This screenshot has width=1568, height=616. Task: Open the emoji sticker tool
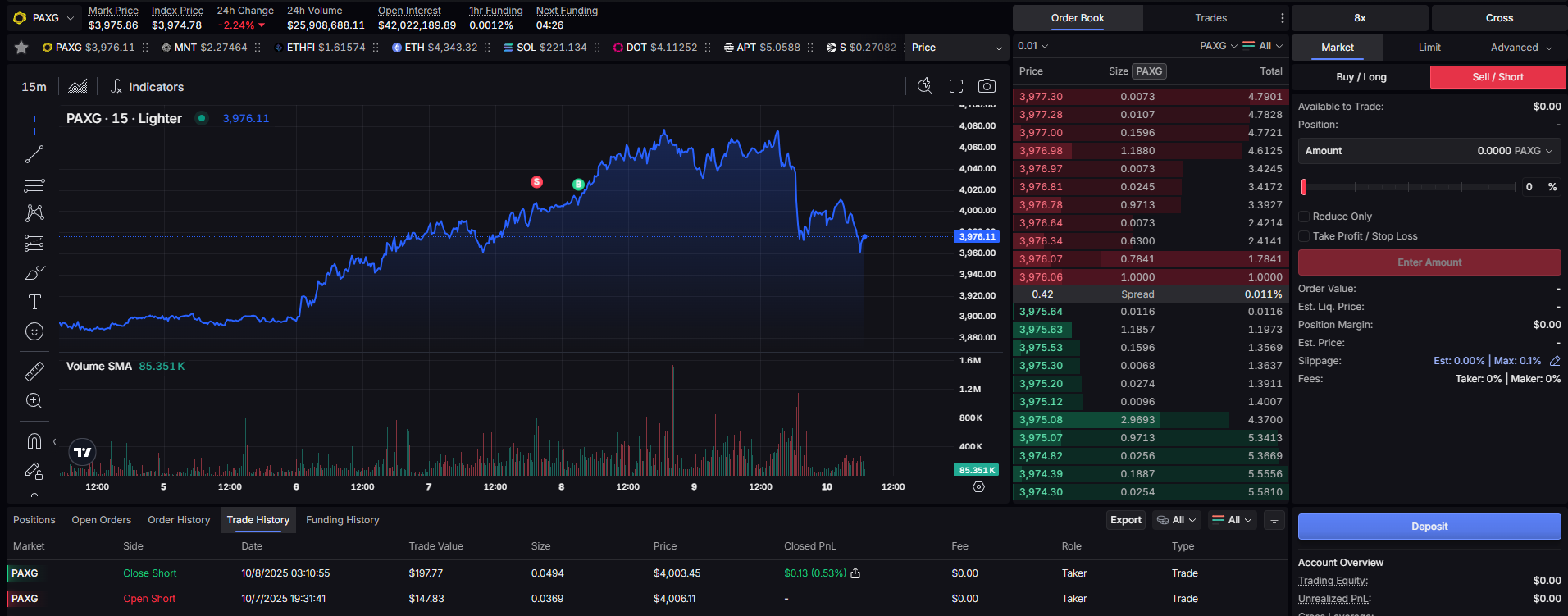coord(34,331)
